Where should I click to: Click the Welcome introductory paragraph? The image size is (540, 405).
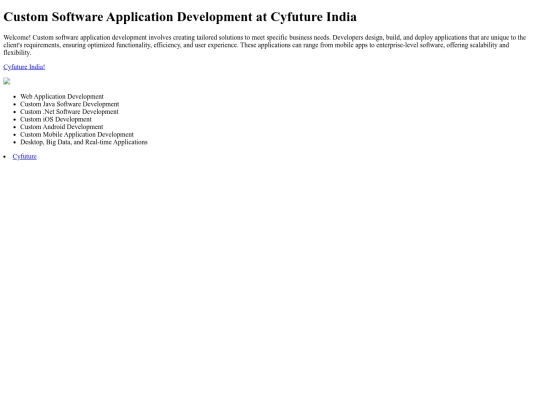(x=264, y=45)
